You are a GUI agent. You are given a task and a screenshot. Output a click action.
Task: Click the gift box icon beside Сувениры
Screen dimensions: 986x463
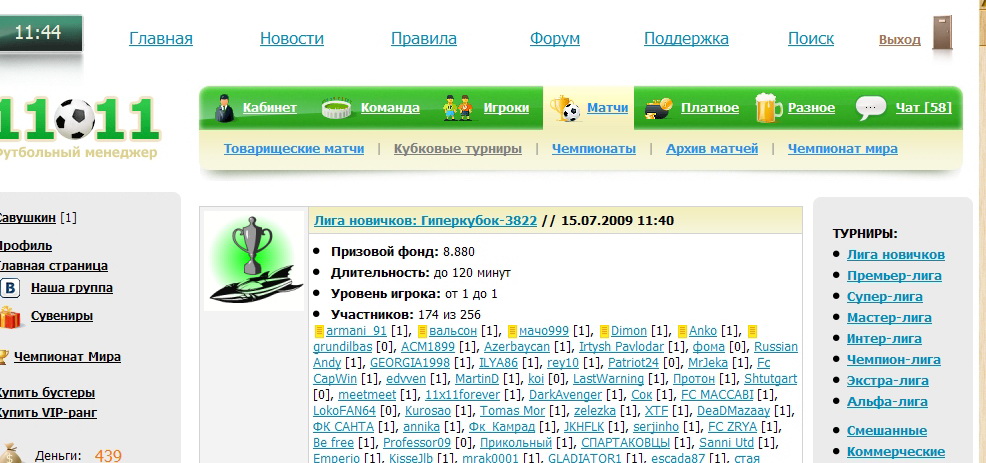(x=10, y=317)
